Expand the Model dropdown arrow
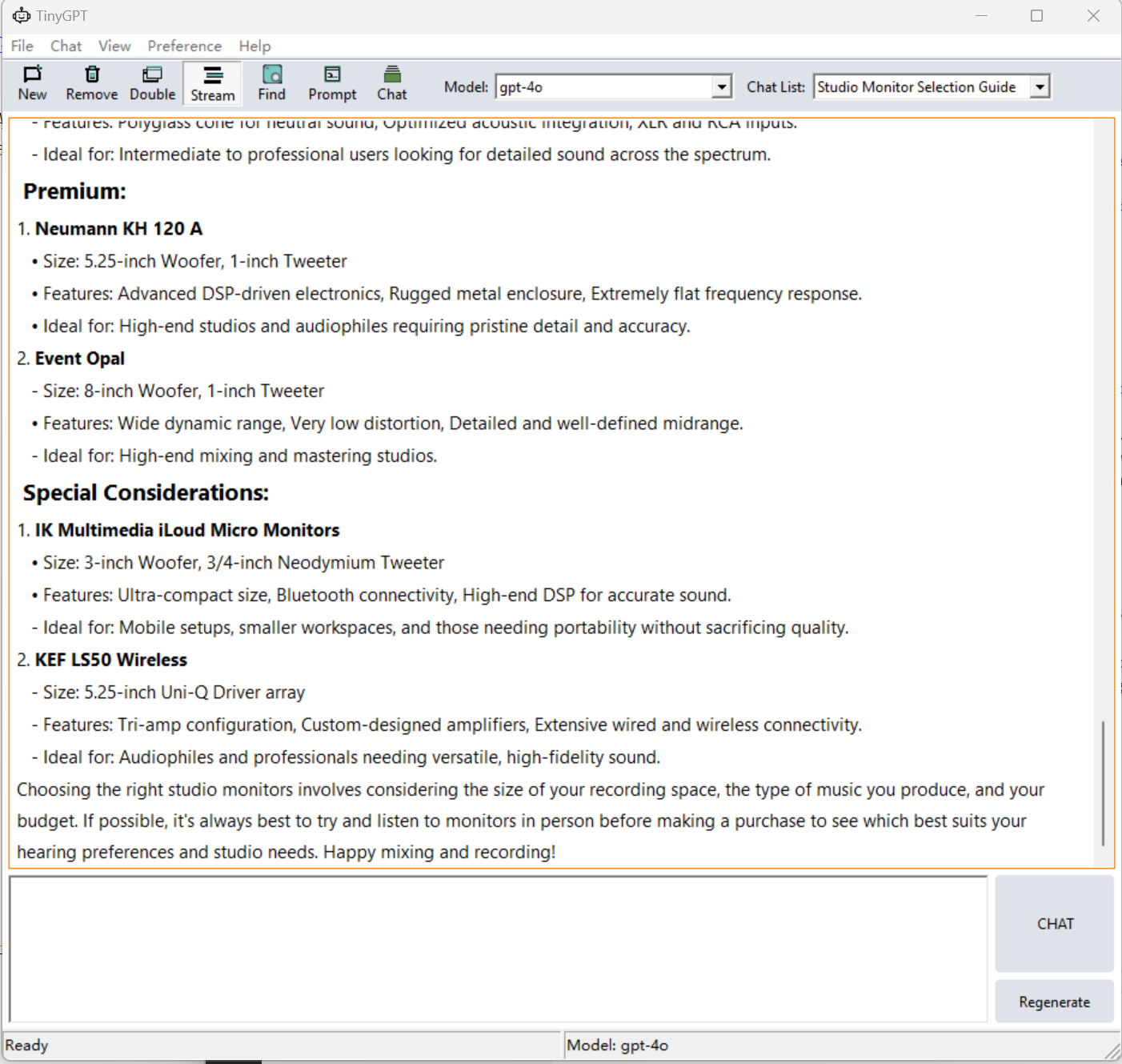This screenshot has height=1064, width=1122. point(721,86)
